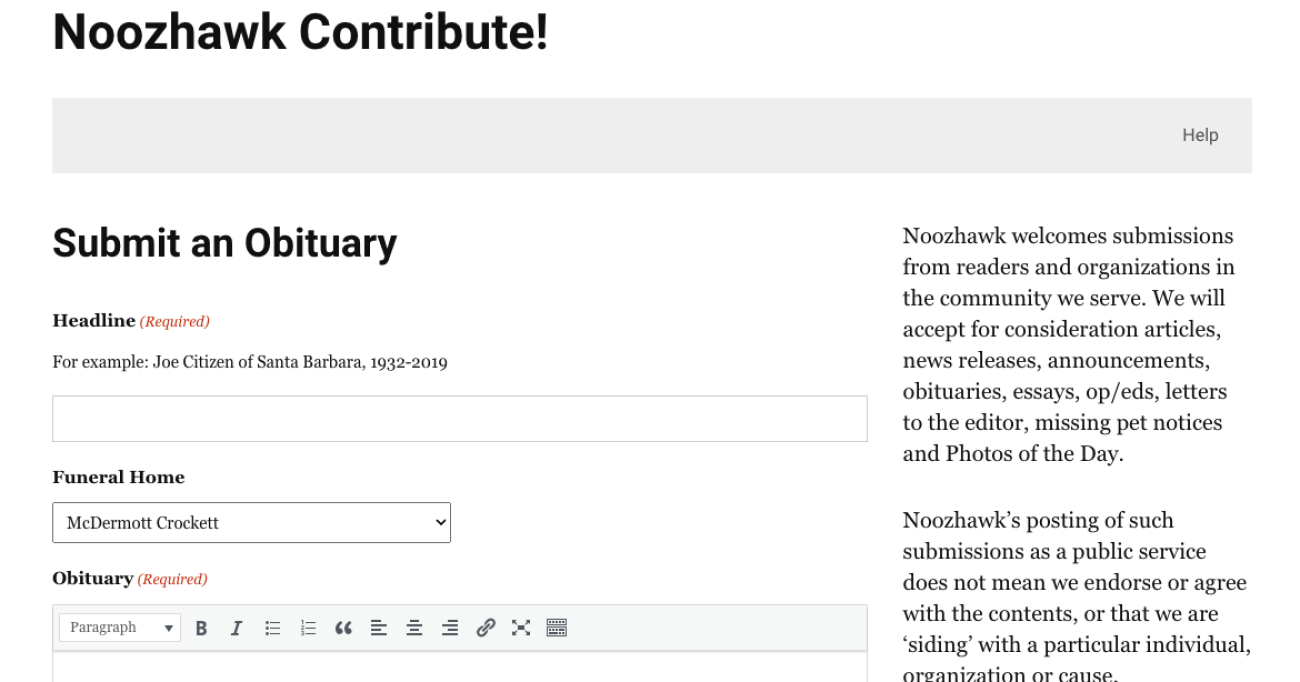Image resolution: width=1300 pixels, height=682 pixels.
Task: Open the Funeral Home dropdown
Action: [251, 523]
